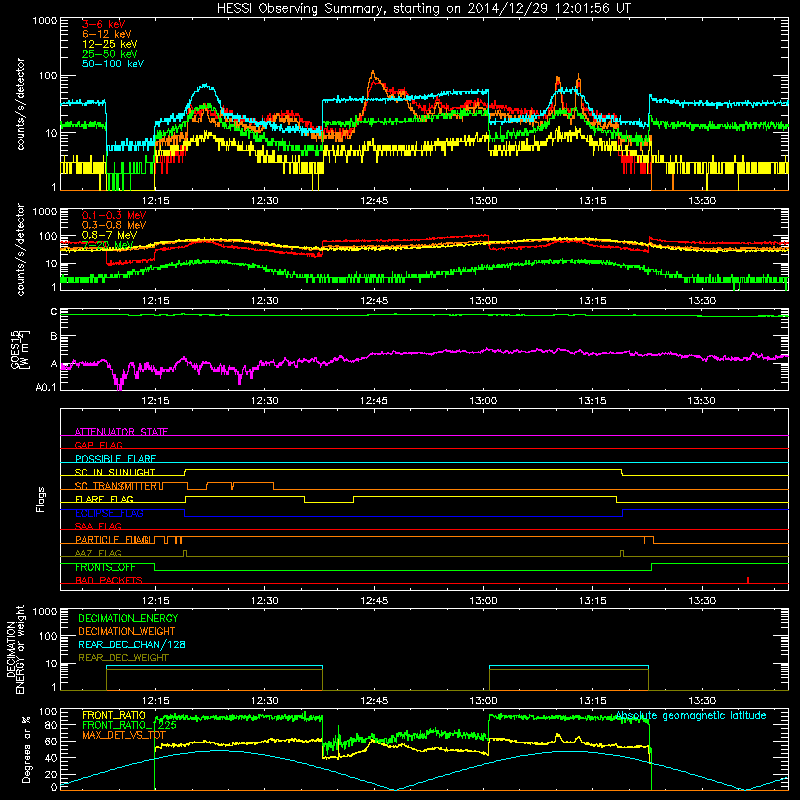Select the GAP_FLAG label
Screen dimensions: 800x800
coord(98,445)
